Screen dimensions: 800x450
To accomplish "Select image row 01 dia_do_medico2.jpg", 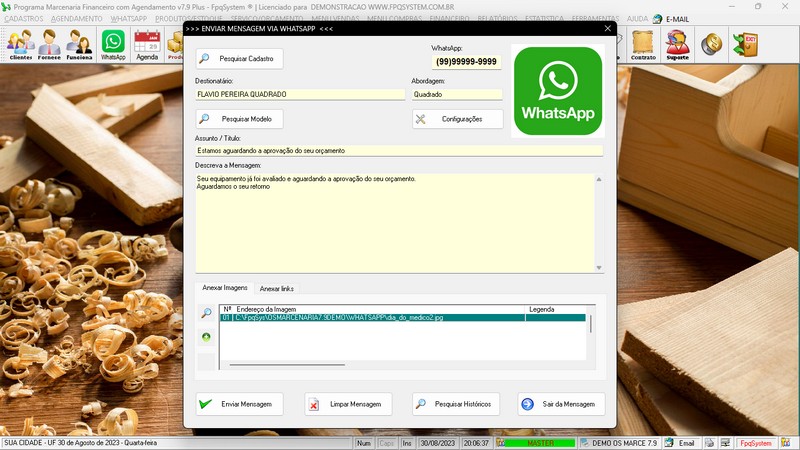I will pos(403,317).
